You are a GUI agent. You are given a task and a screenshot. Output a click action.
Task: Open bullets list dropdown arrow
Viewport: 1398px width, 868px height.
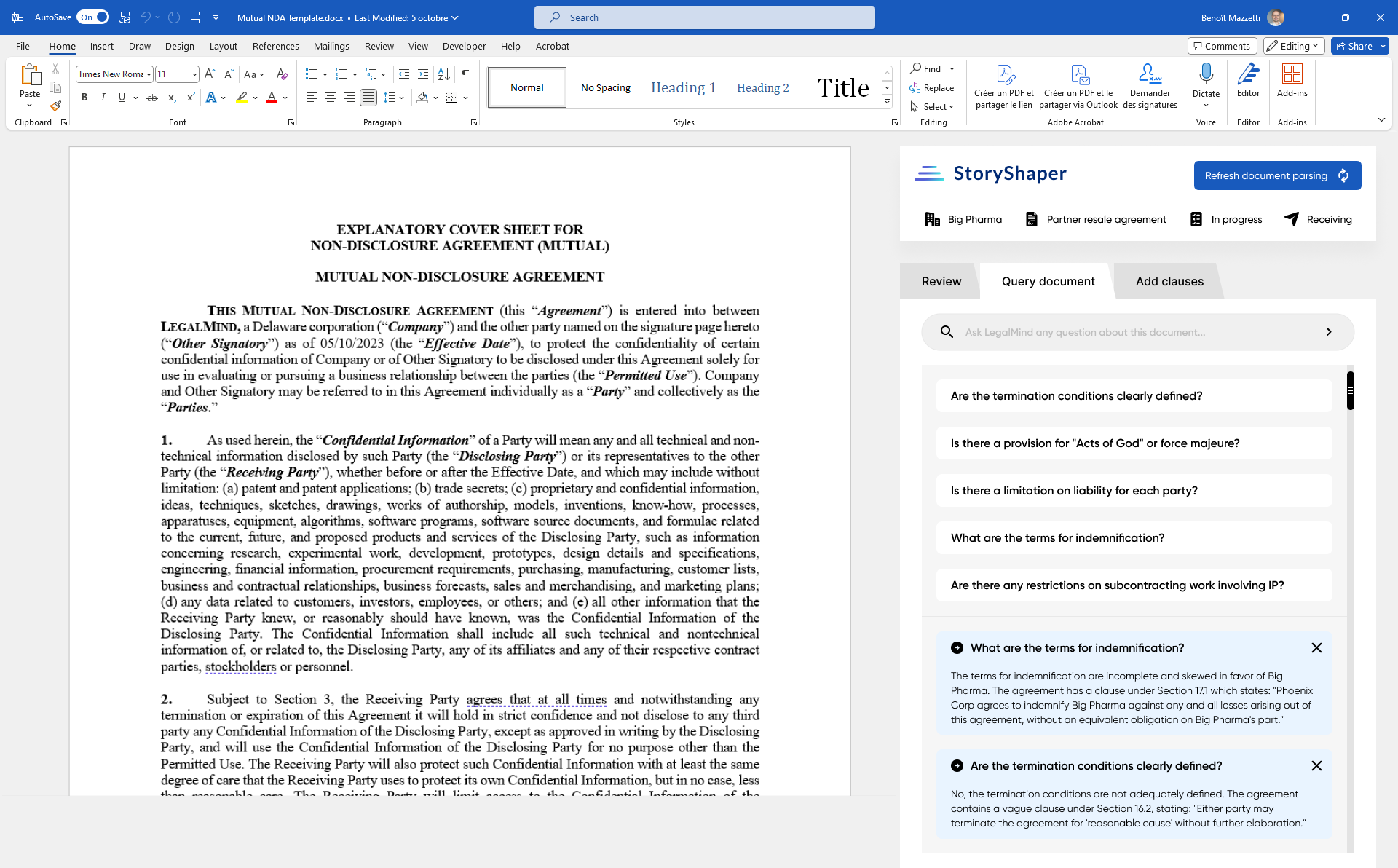tap(325, 74)
